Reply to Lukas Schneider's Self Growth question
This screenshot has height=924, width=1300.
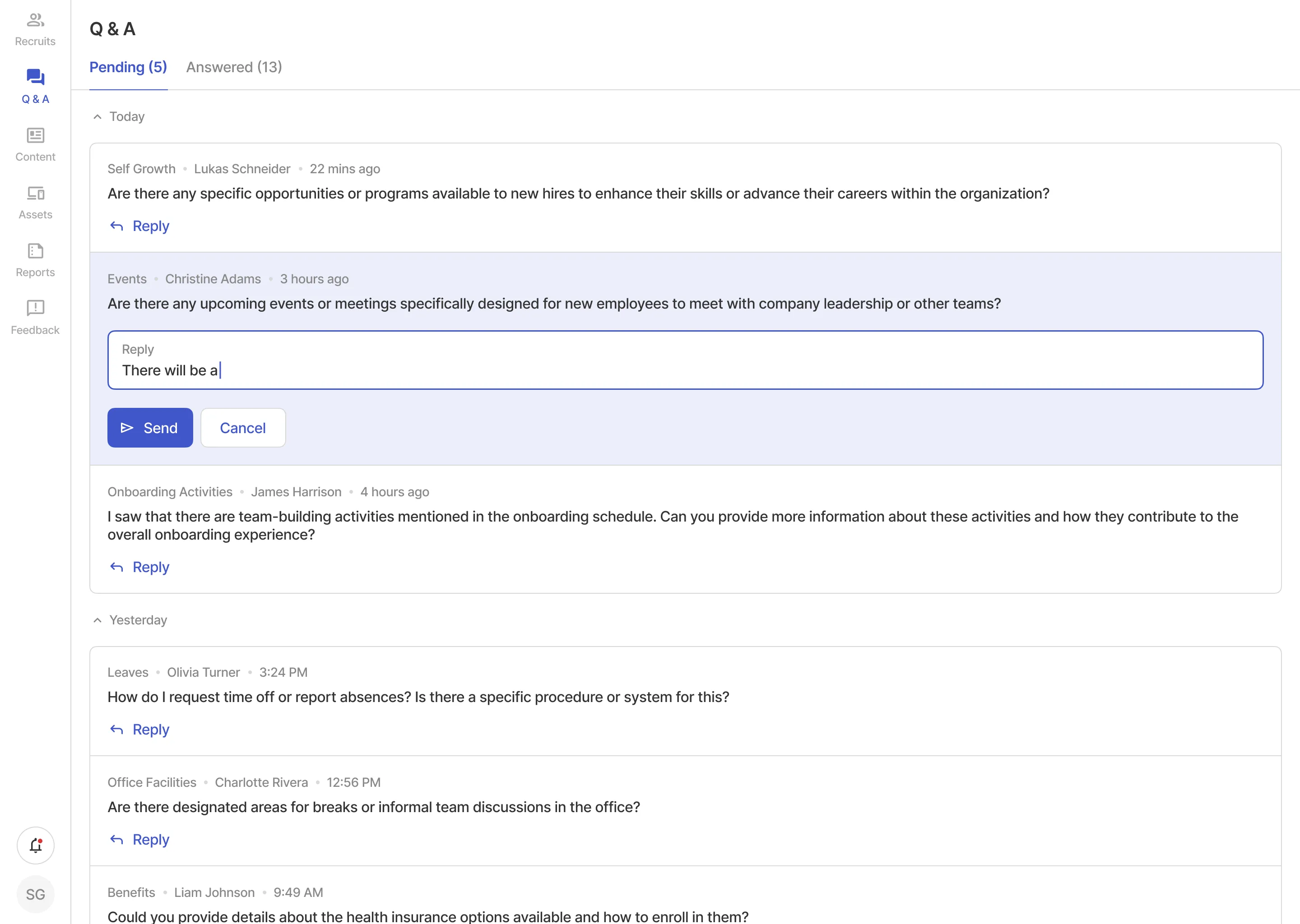tap(140, 226)
